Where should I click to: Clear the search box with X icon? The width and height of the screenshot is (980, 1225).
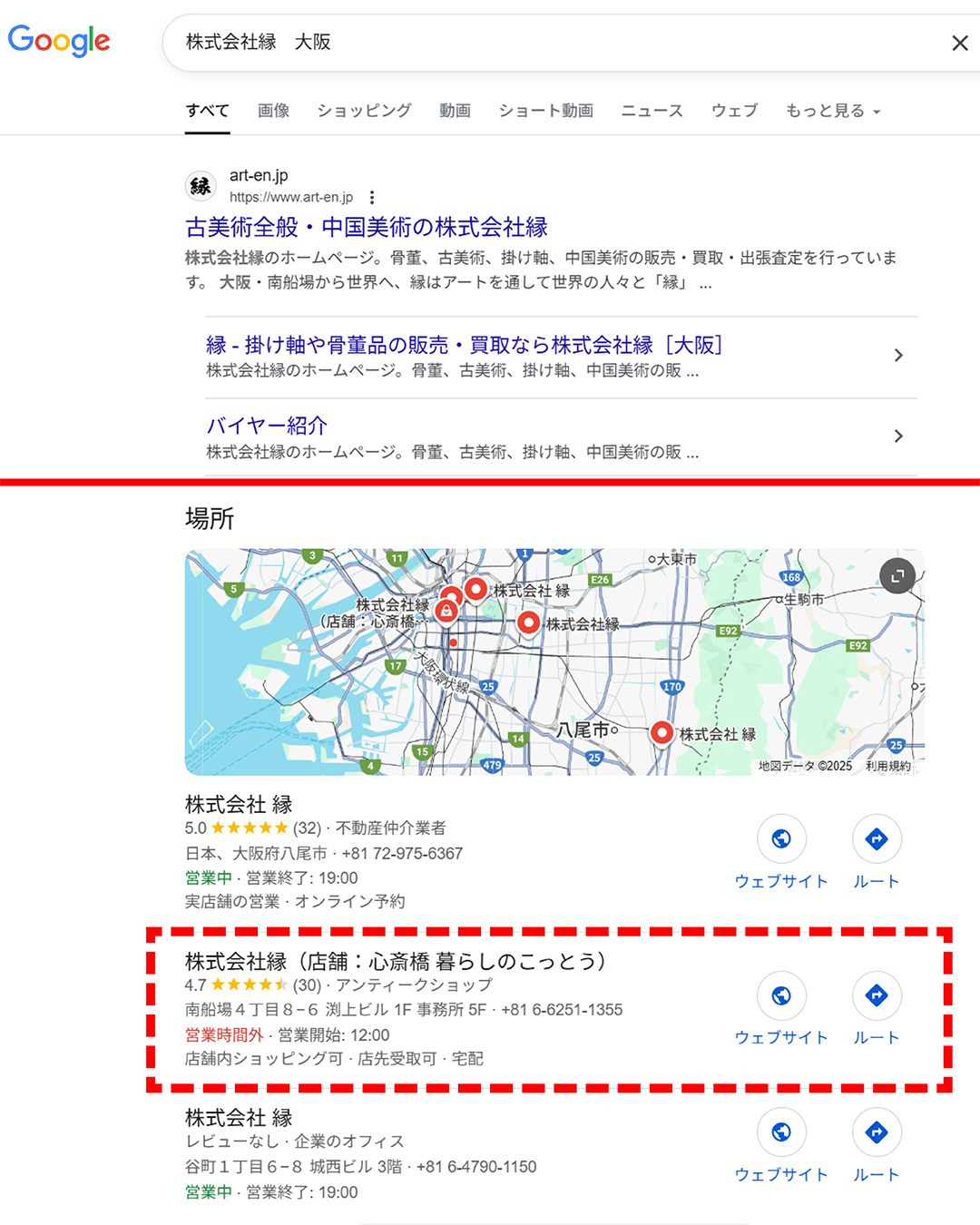[x=959, y=43]
